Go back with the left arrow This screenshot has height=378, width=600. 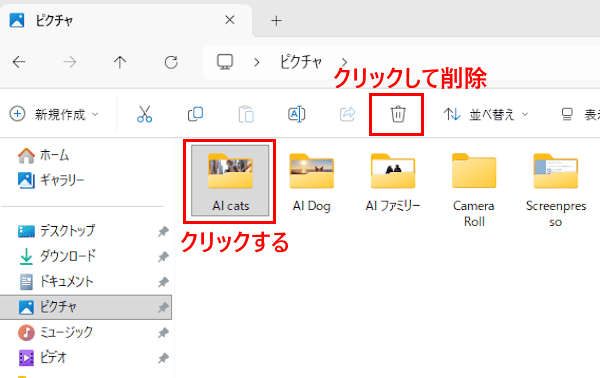(x=19, y=62)
